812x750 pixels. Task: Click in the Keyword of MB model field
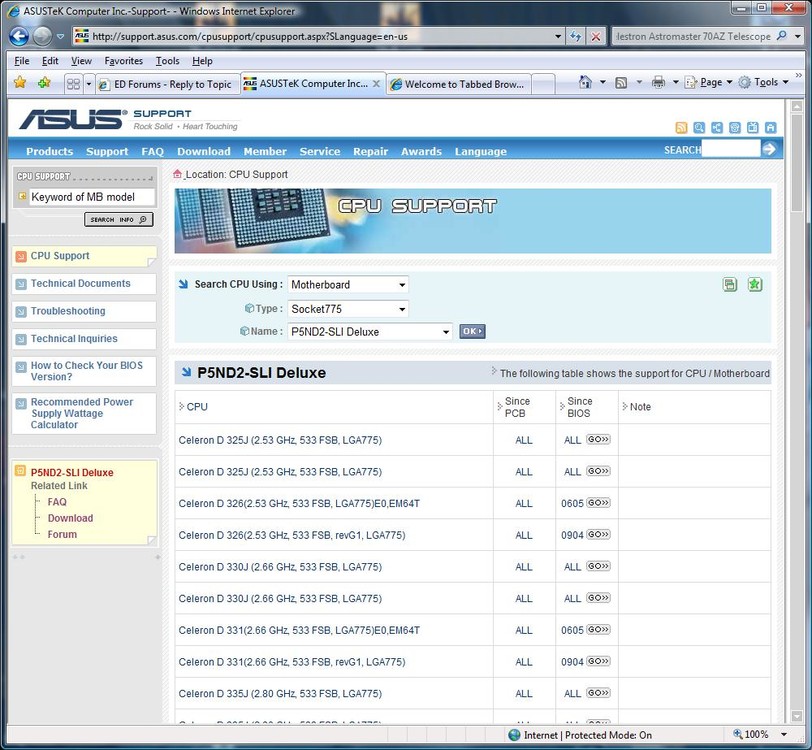point(92,197)
